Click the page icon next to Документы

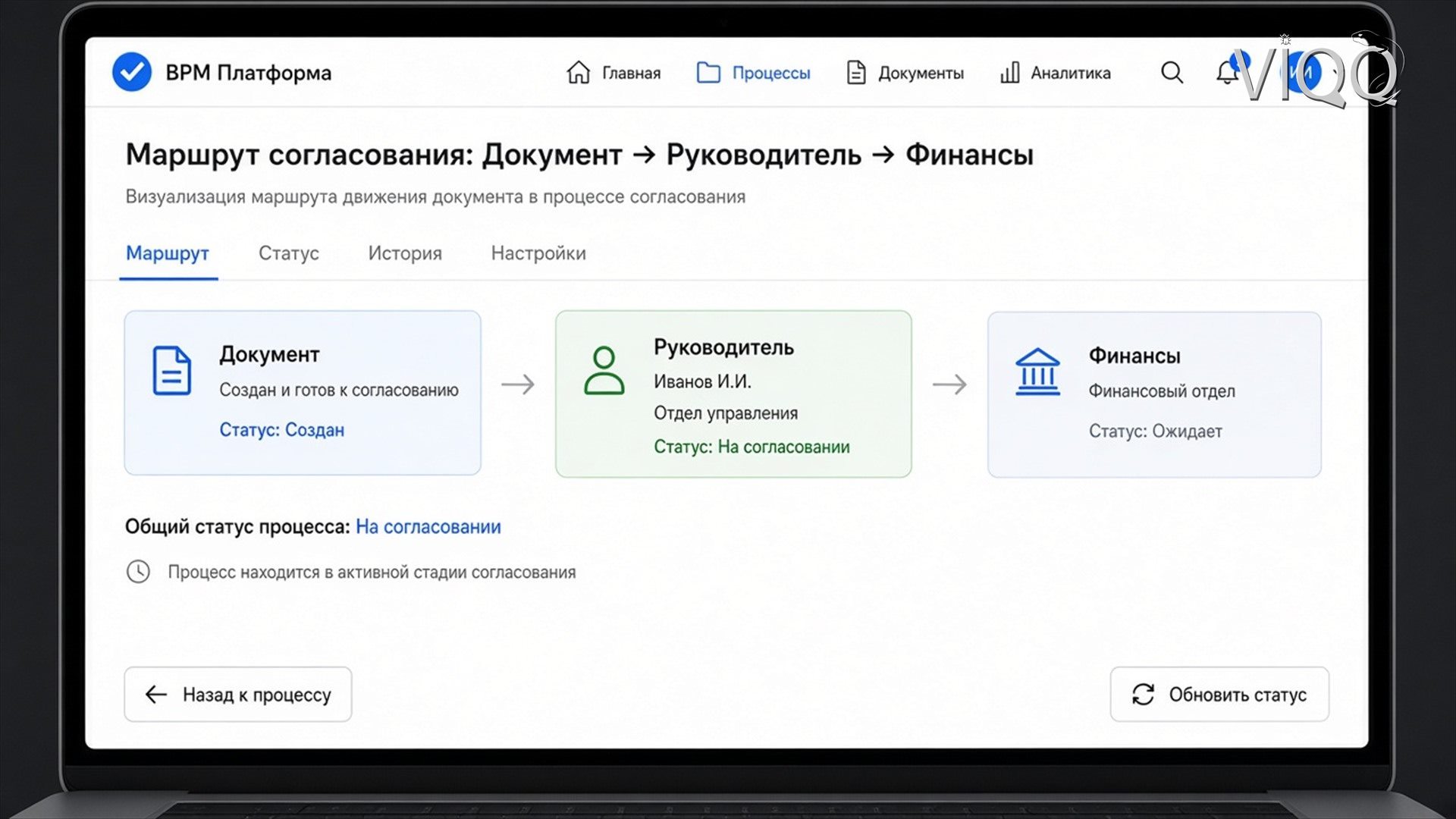tap(856, 73)
